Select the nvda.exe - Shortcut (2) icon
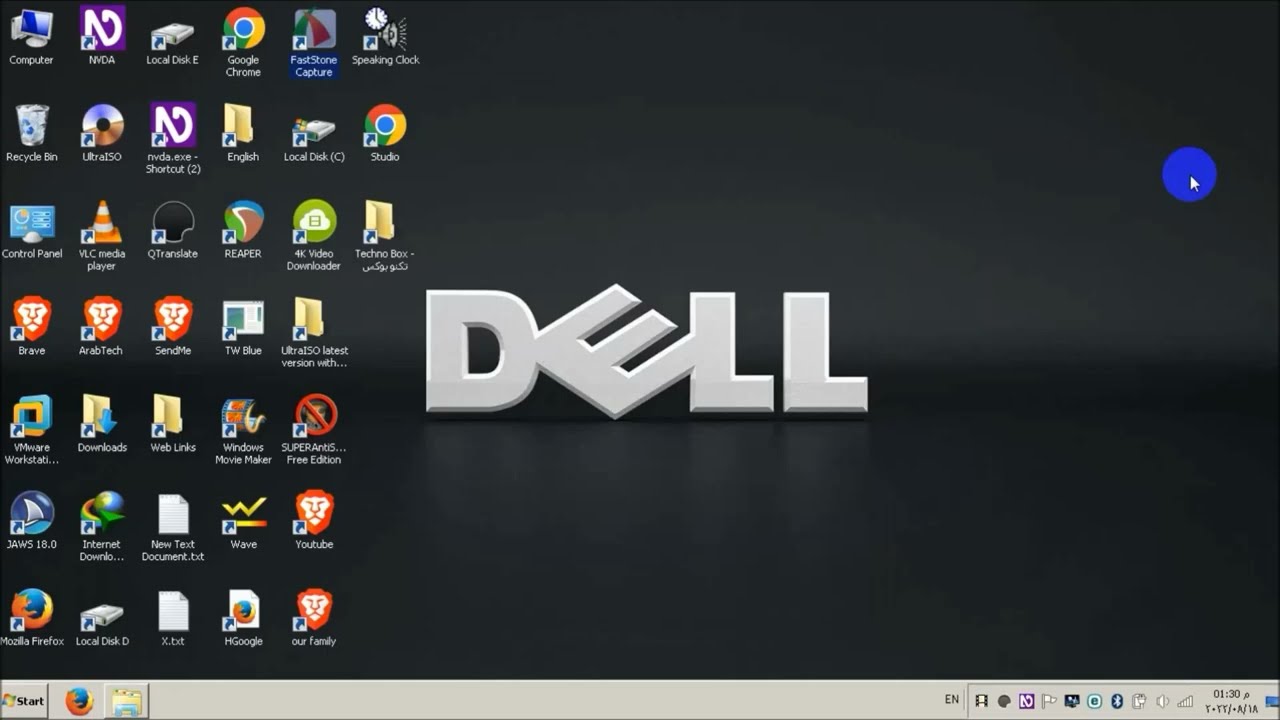This screenshot has height=720, width=1280. point(173,140)
